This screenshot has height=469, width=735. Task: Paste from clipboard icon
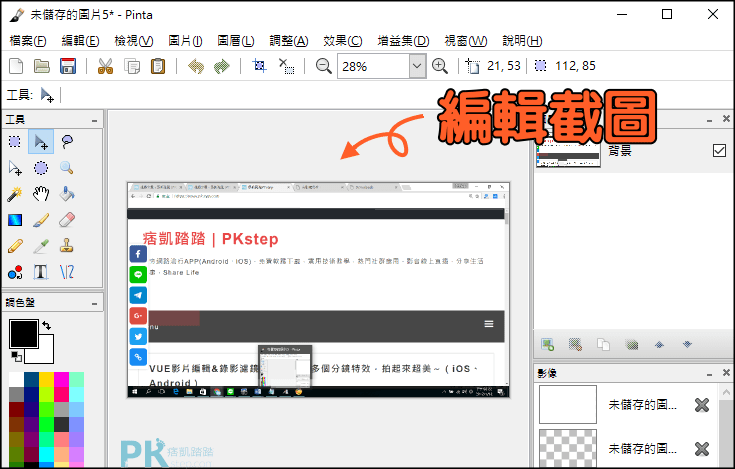[x=158, y=66]
